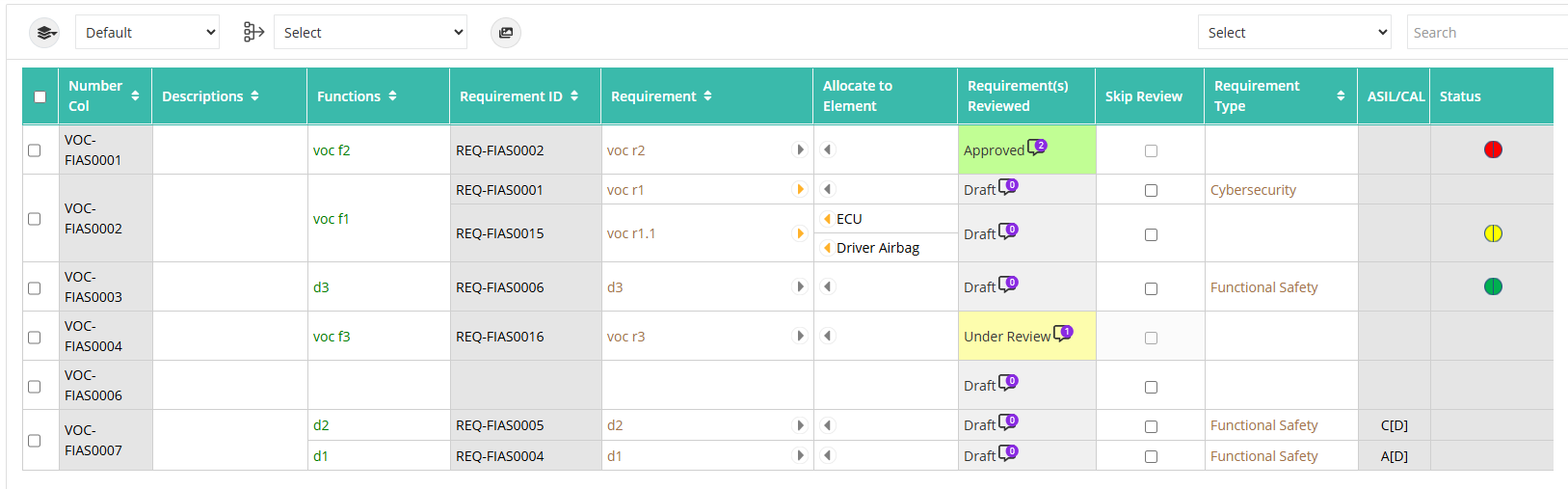The height and width of the screenshot is (489, 1568).
Task: Sort by Requirement ID column header
Action: pos(518,96)
